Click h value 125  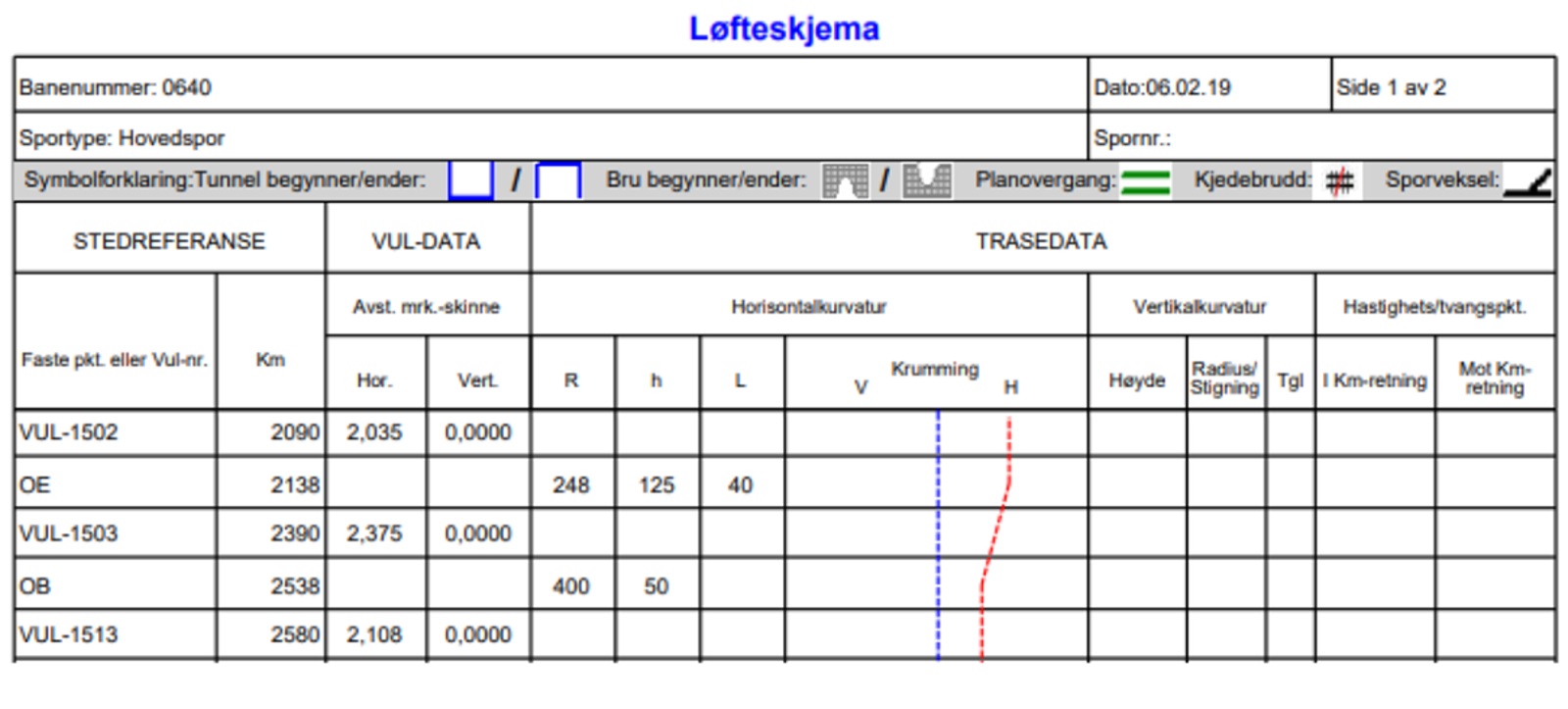[x=657, y=485]
